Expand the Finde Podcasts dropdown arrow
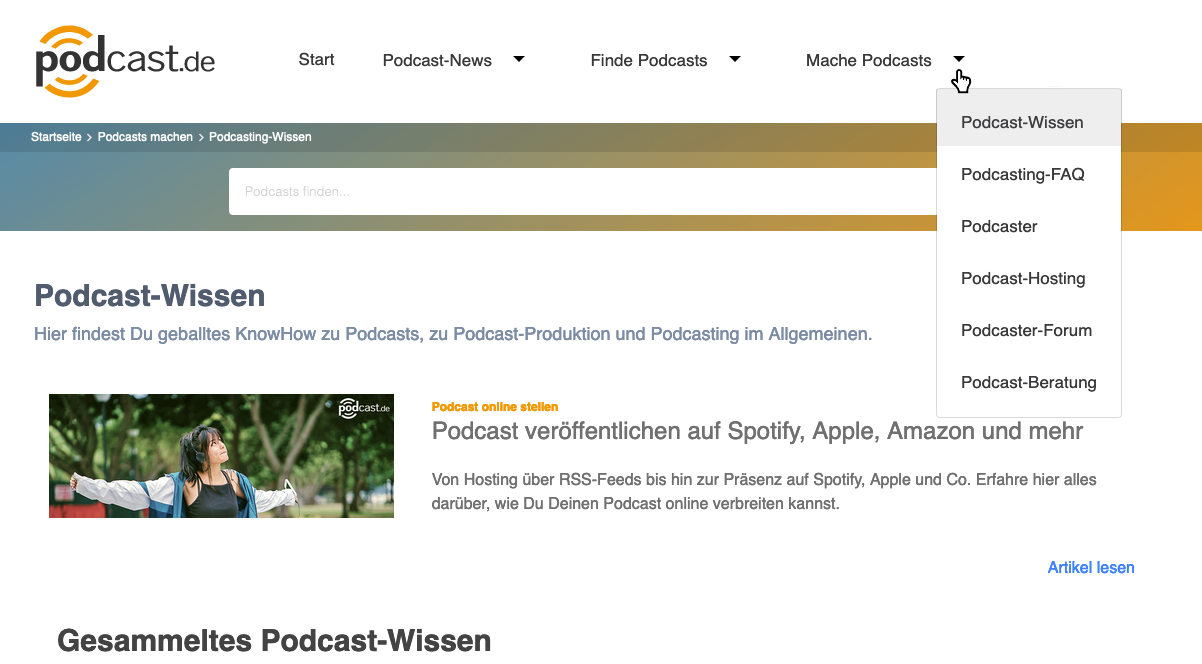 735,59
